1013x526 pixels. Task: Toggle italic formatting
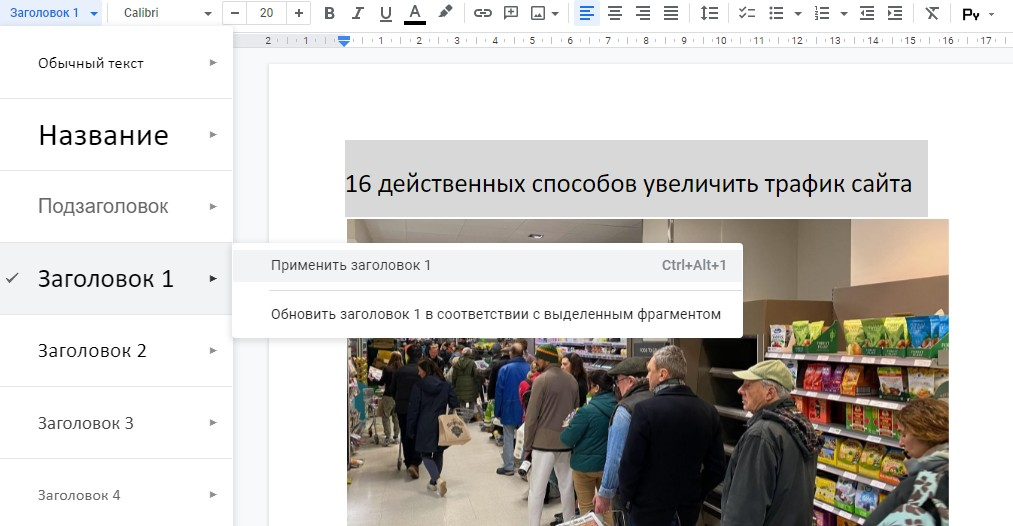pos(358,14)
